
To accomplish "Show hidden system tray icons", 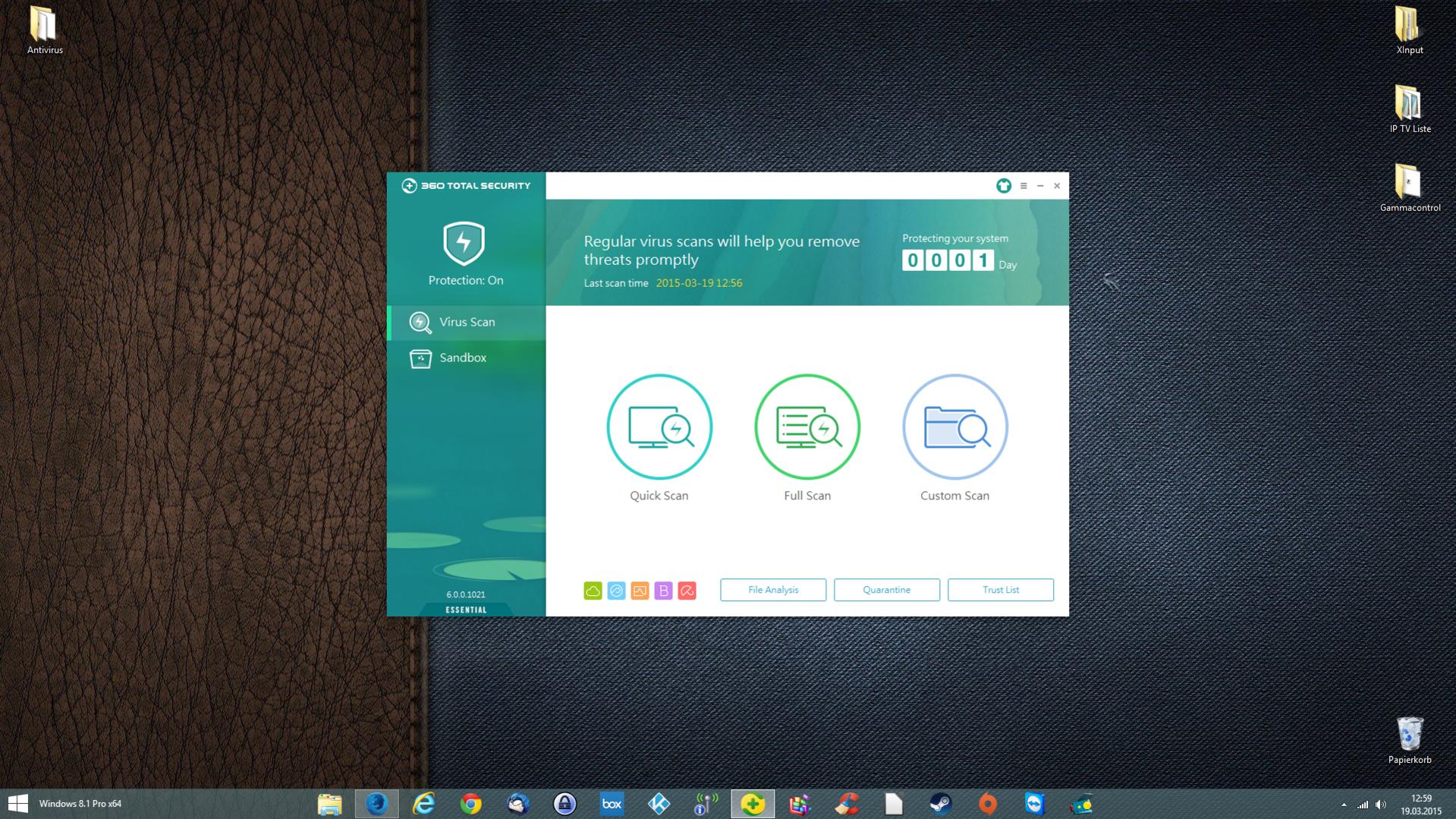I will point(1344,805).
